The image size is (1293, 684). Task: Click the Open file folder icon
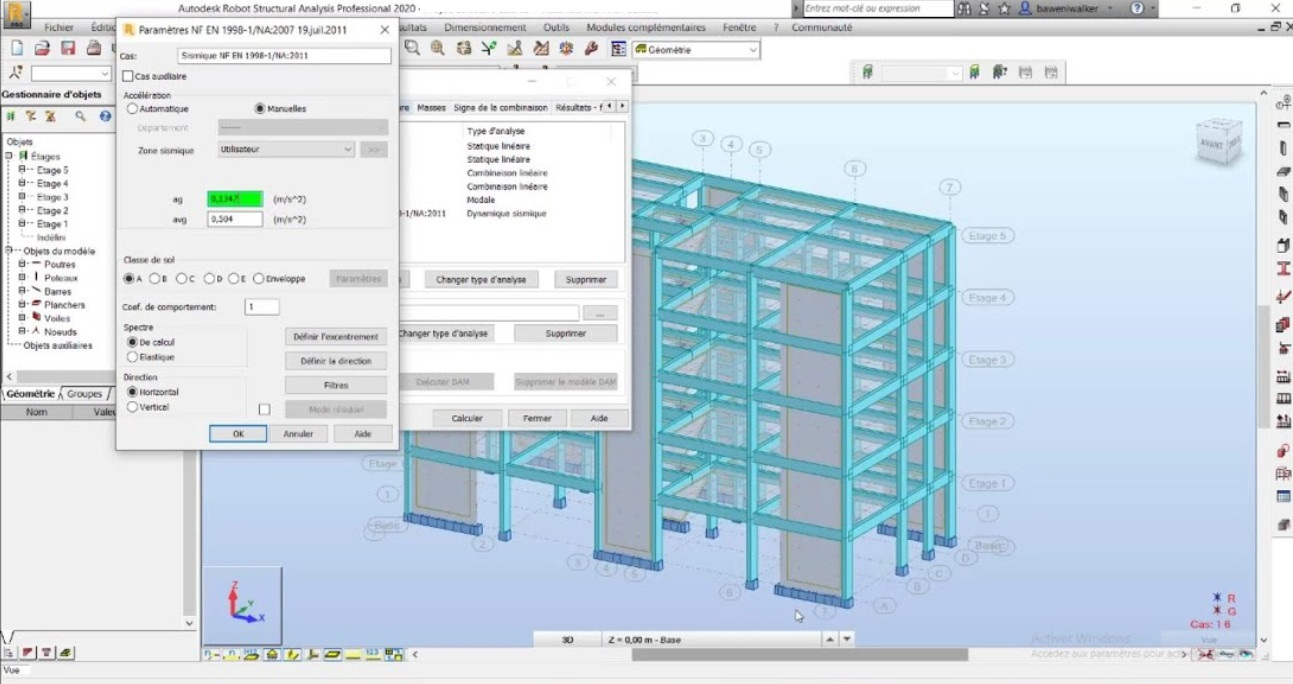point(42,48)
